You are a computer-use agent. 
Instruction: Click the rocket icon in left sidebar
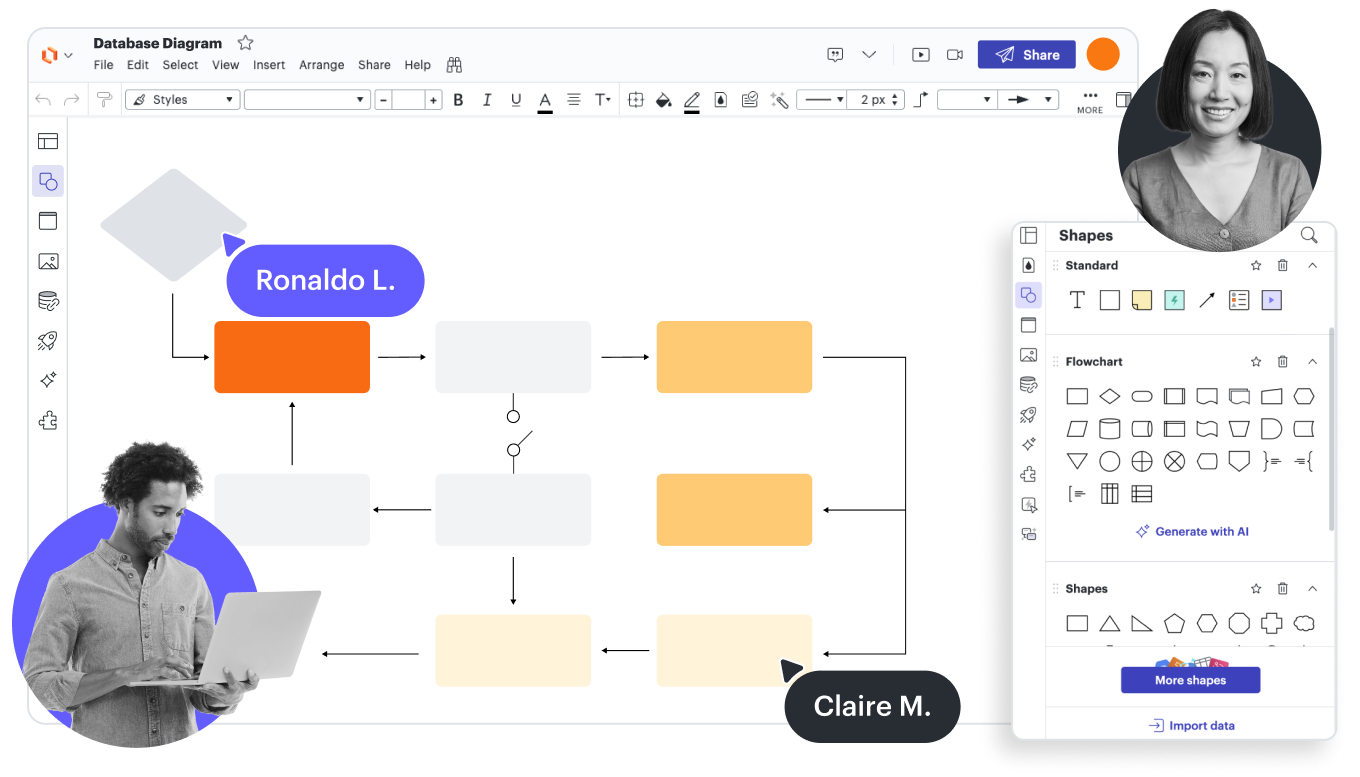point(48,341)
